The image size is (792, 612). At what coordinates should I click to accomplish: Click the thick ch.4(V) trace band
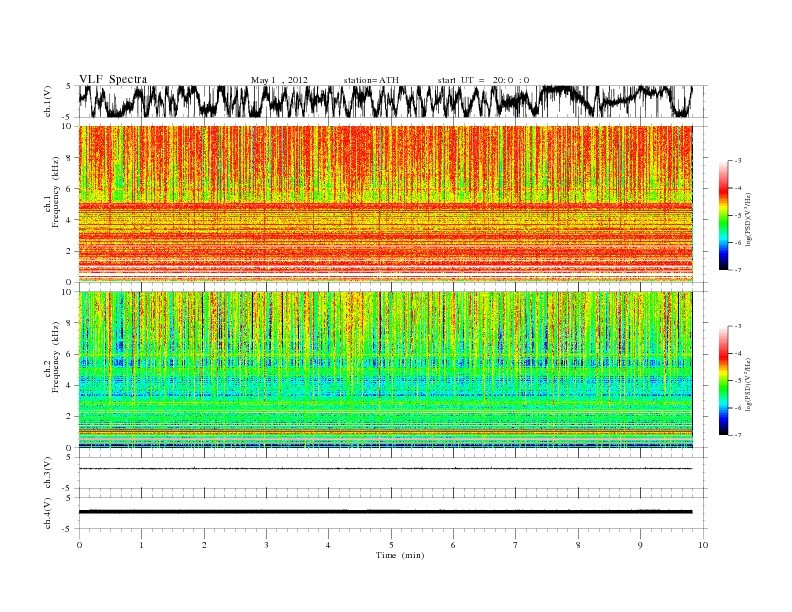coord(386,512)
